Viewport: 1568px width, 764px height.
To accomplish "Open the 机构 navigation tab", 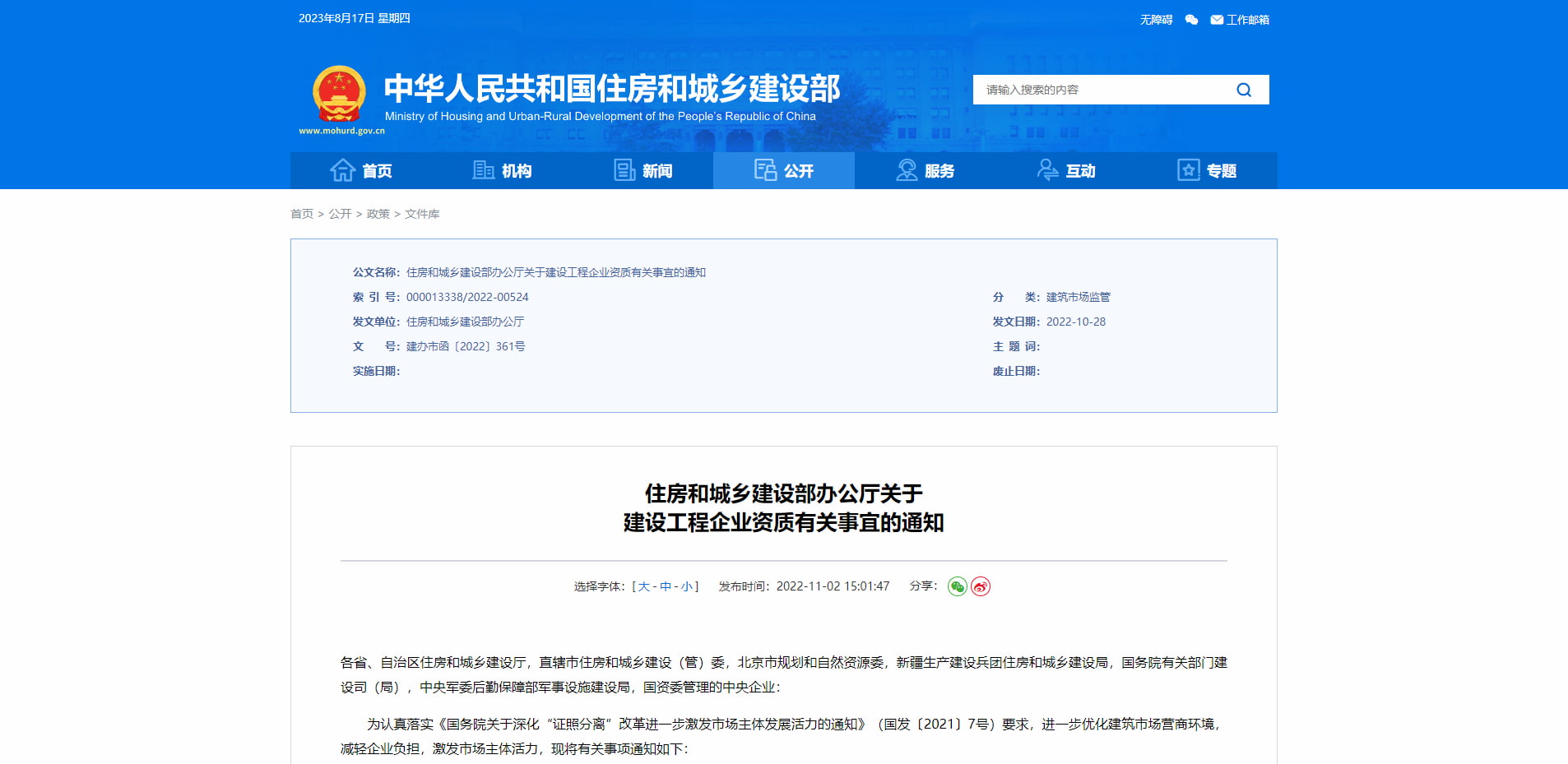I will click(502, 170).
